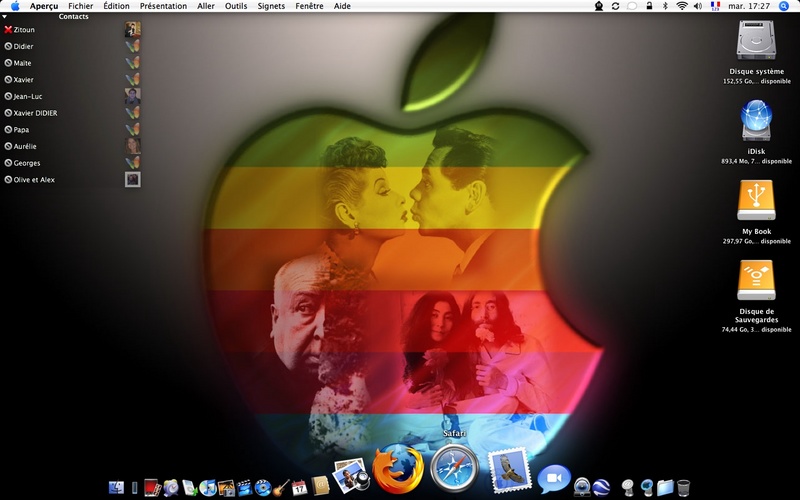Open the Outils menu
The image size is (800, 500).
tap(236, 6)
